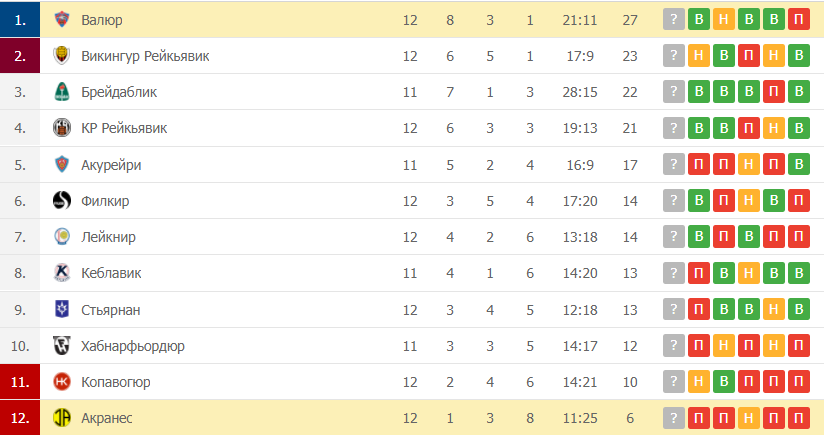Click the Хабнарфьордюр shield logo
This screenshot has width=824, height=436.
coord(62,346)
